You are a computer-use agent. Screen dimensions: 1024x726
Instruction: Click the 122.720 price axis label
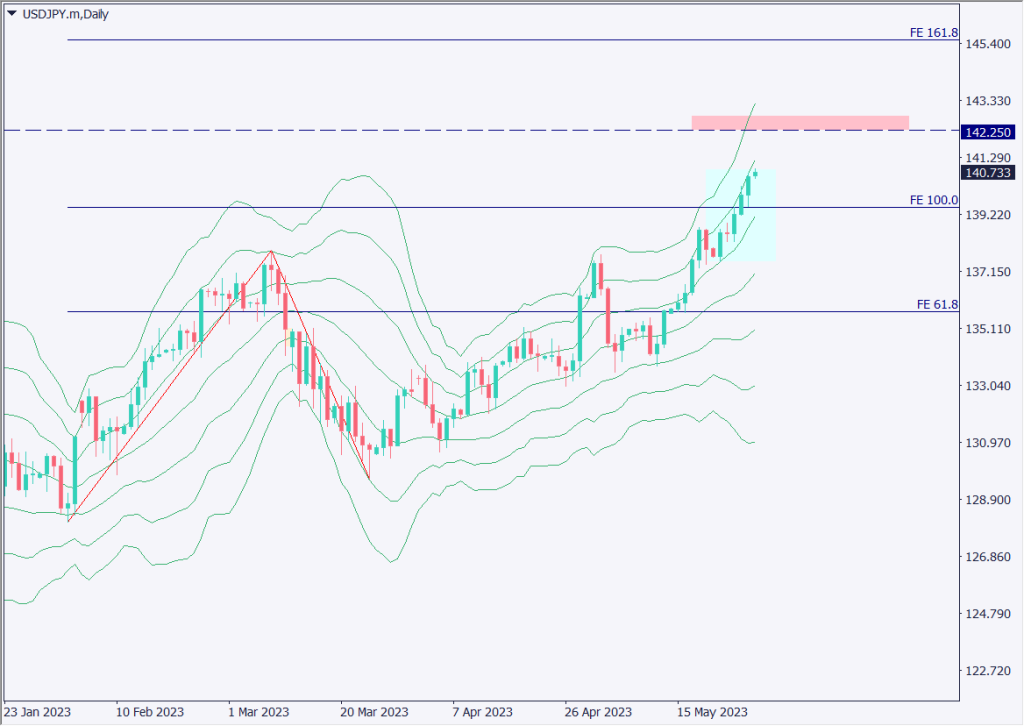pyautogui.click(x=985, y=671)
